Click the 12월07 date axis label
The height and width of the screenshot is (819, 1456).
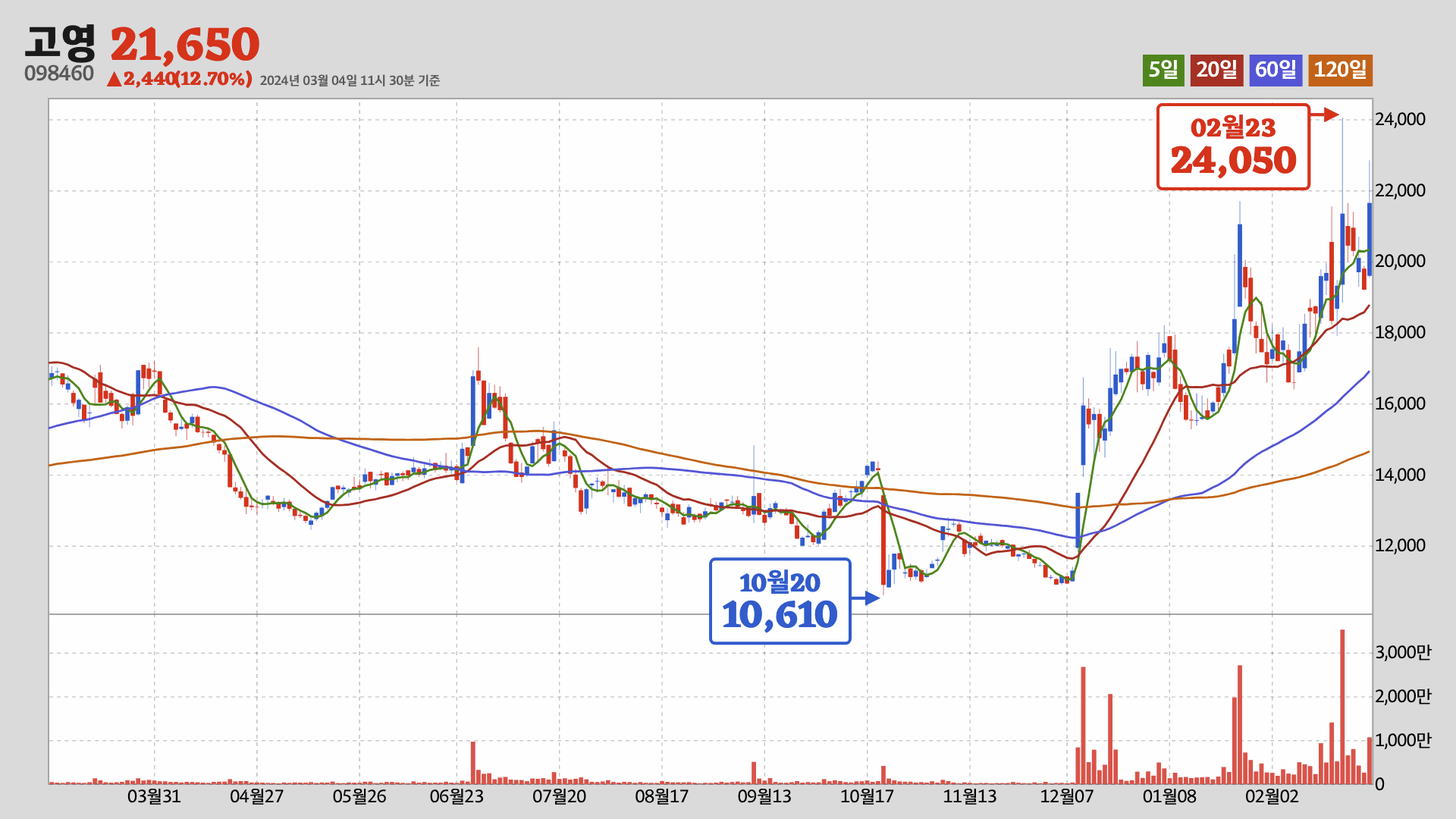click(x=1067, y=796)
